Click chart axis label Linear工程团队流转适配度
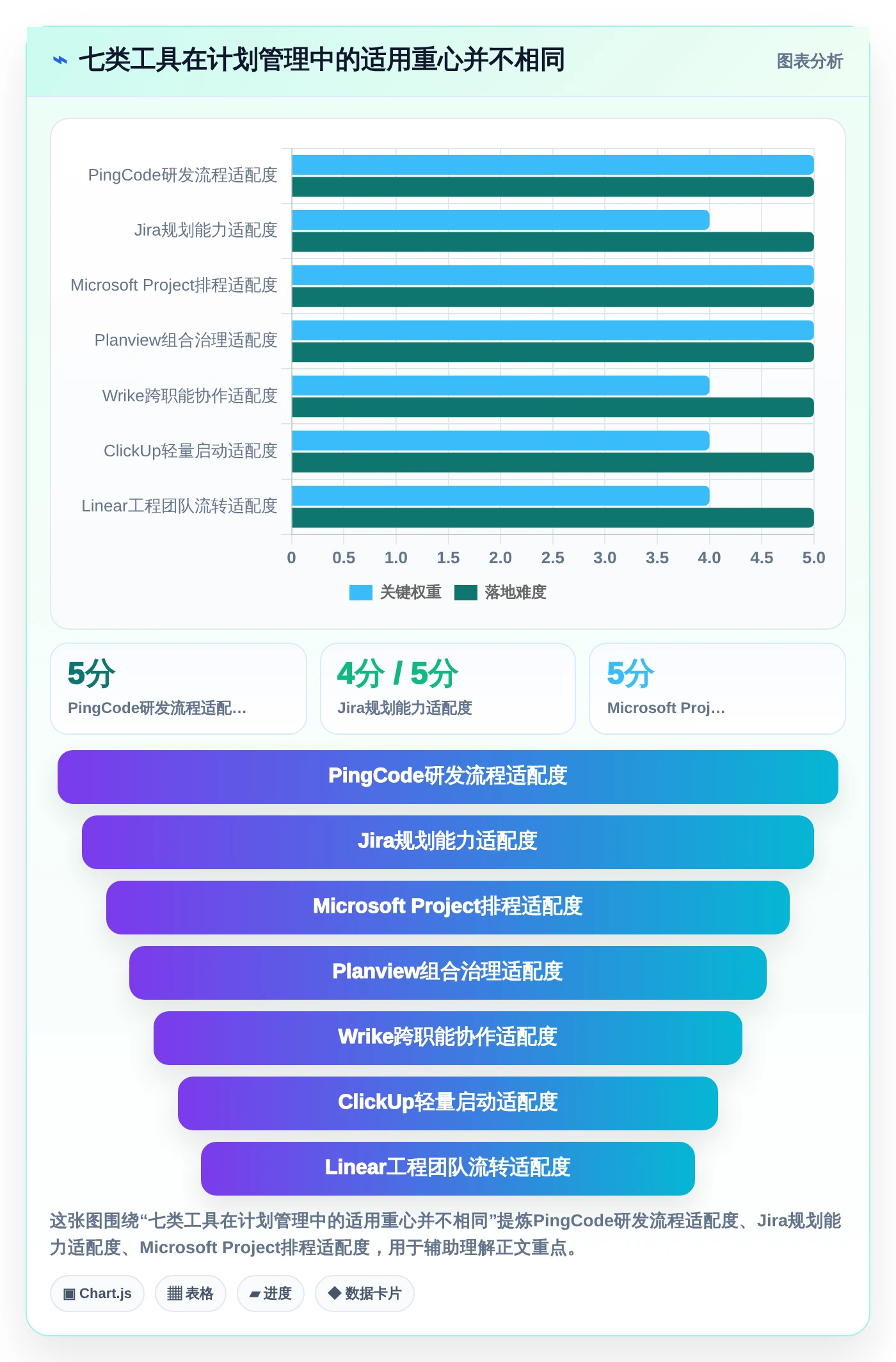This screenshot has width=896, height=1362. [179, 506]
